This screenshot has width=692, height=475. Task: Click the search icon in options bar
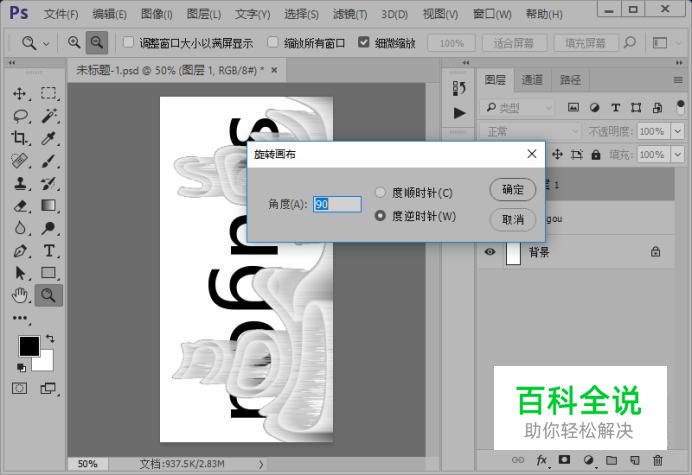click(x=630, y=43)
